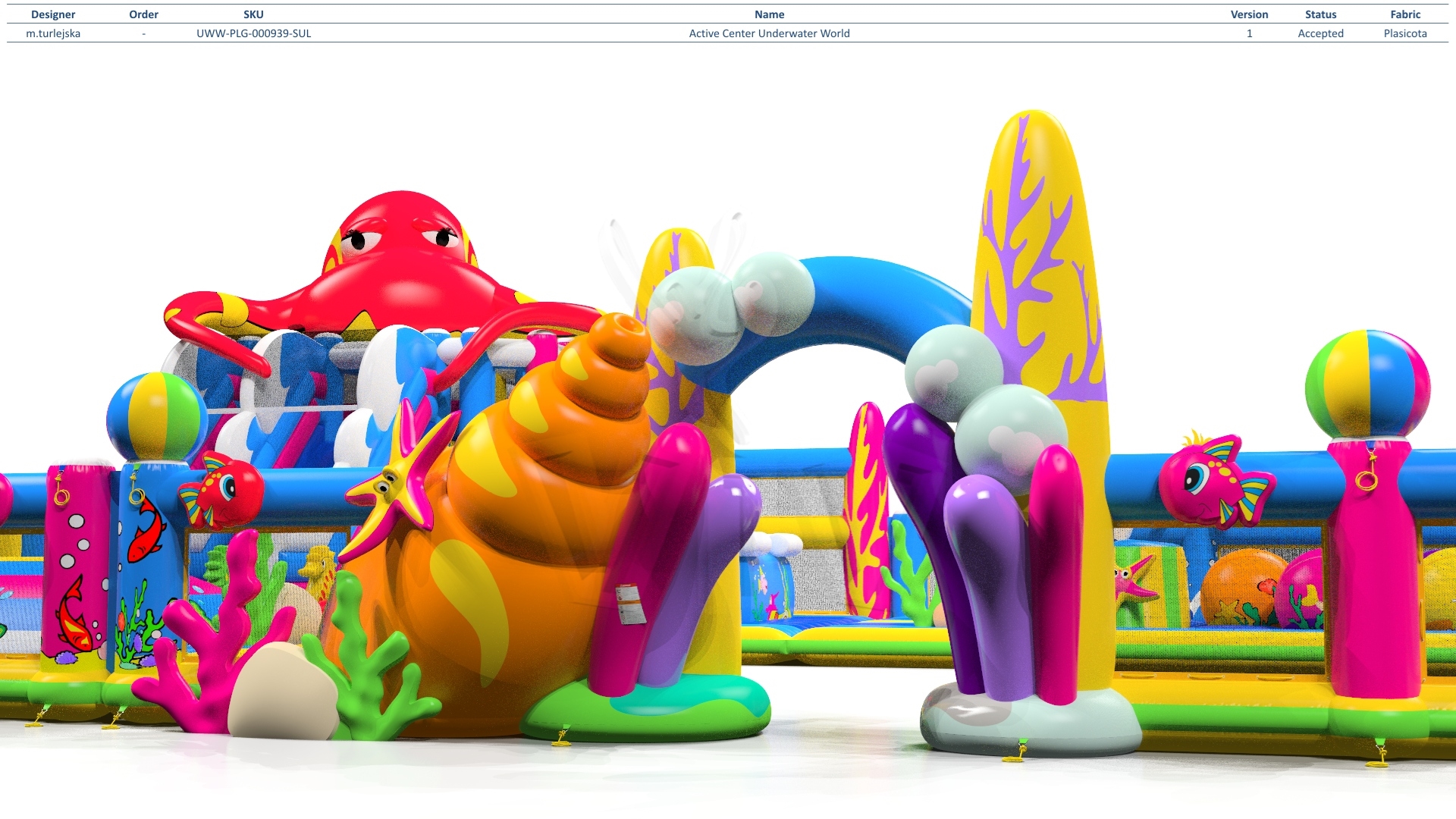Click the Accepted status value
1456x819 pixels.
tap(1320, 33)
